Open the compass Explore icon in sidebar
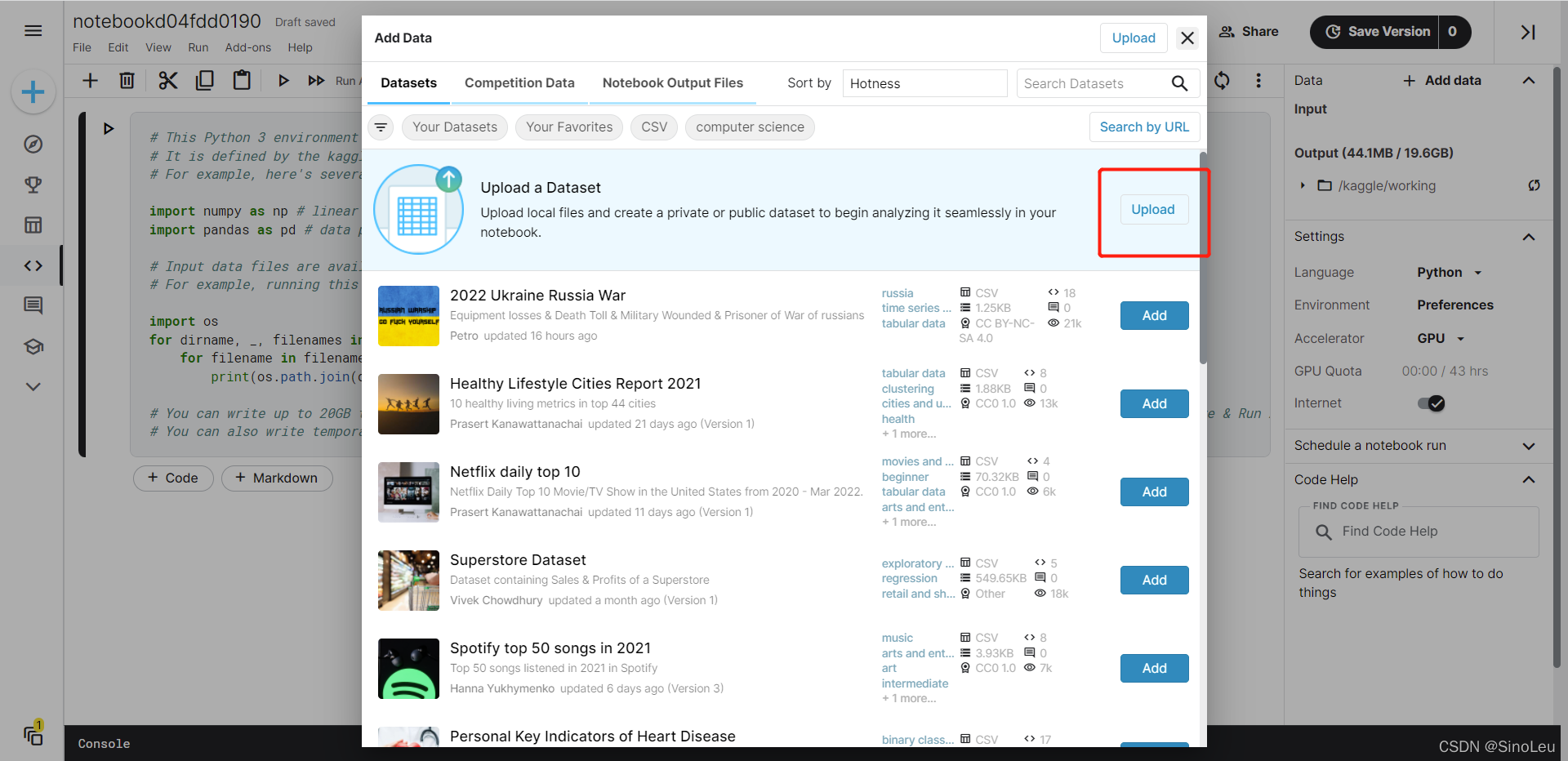Viewport: 1568px width, 761px height. pyautogui.click(x=33, y=145)
